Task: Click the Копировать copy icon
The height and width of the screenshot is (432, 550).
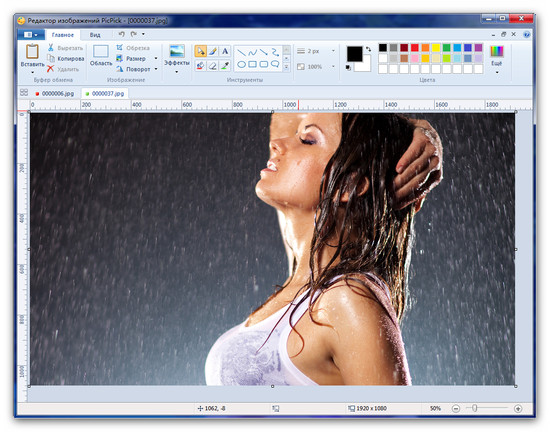Action: pos(51,58)
